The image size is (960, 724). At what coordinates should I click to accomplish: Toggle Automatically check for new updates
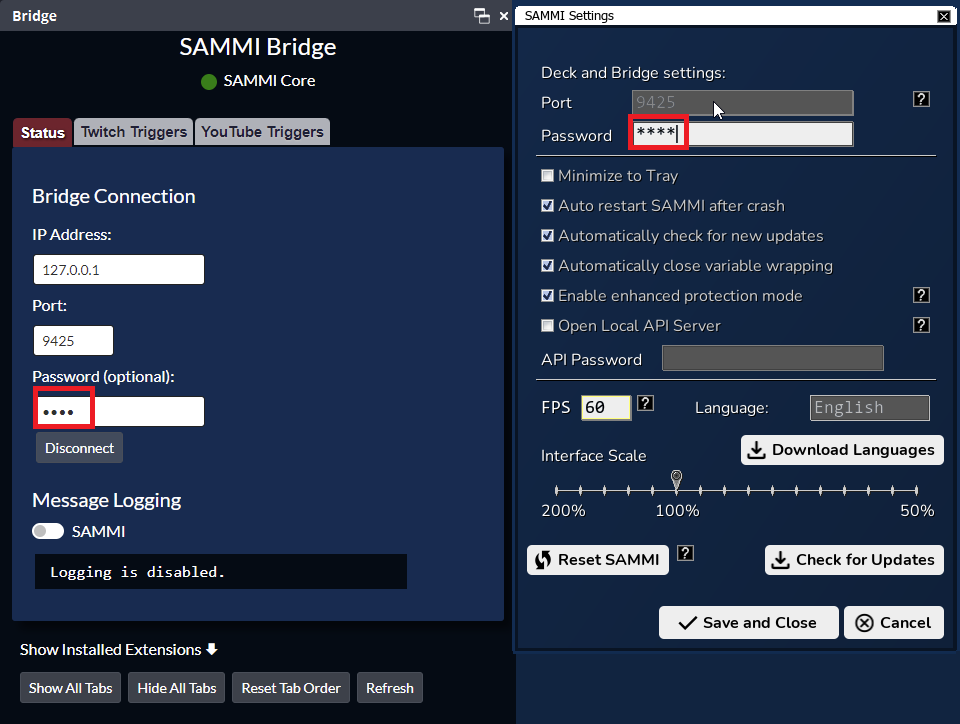point(547,236)
